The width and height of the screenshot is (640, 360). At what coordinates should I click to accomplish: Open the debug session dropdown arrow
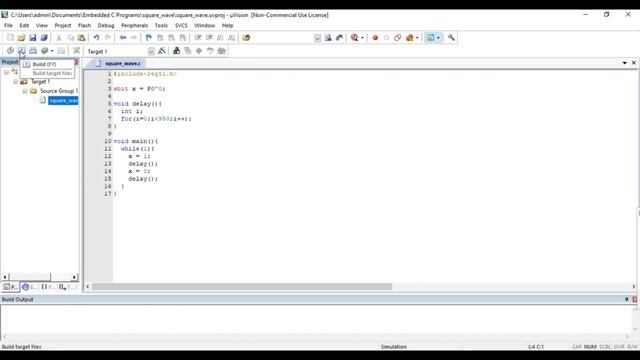(362, 38)
